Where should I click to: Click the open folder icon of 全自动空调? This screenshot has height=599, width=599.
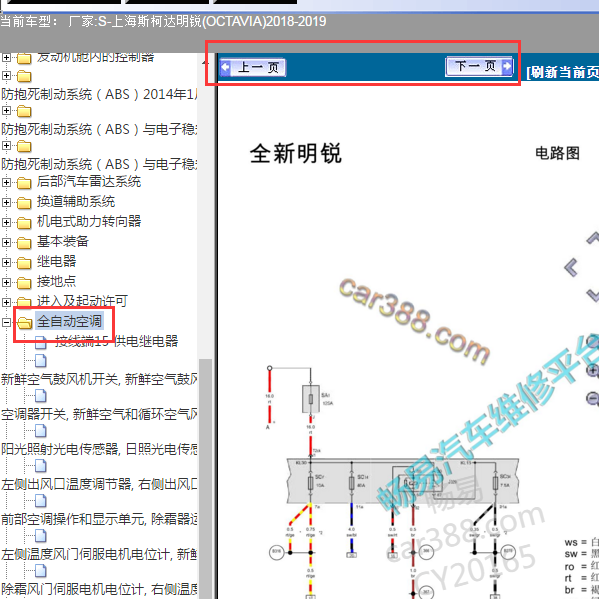(x=24, y=323)
